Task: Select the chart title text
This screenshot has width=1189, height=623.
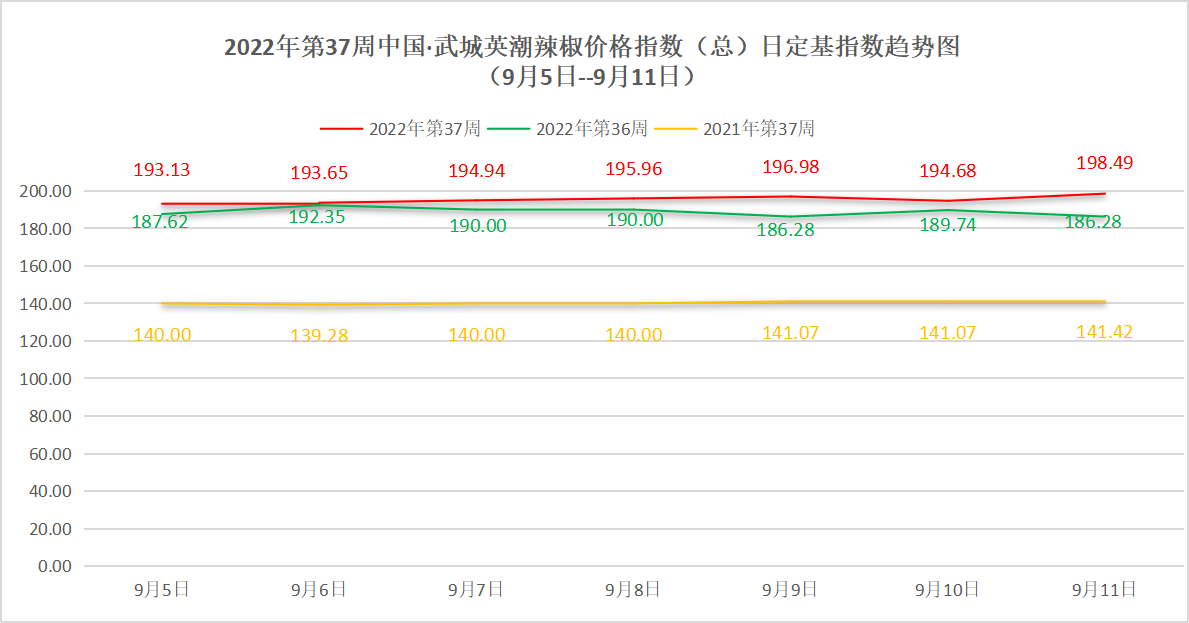Action: (x=592, y=47)
